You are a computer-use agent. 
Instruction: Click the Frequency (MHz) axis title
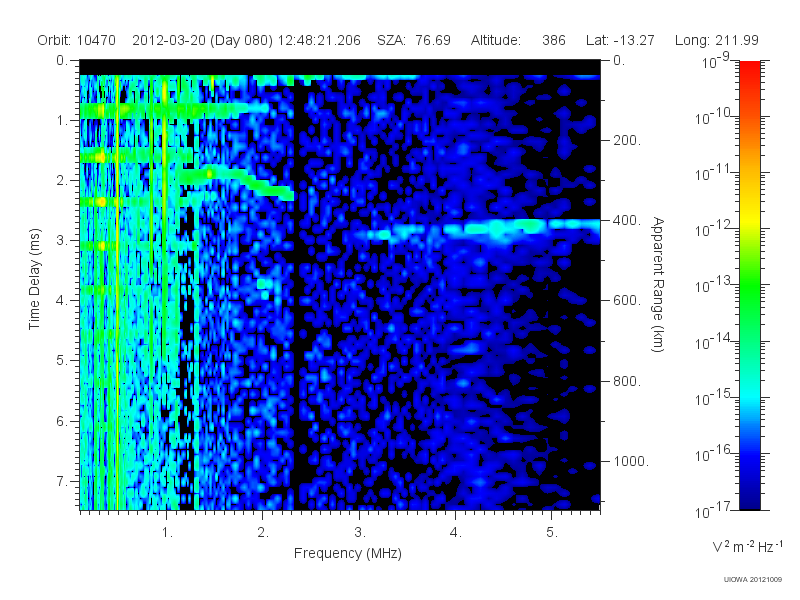tap(348, 553)
